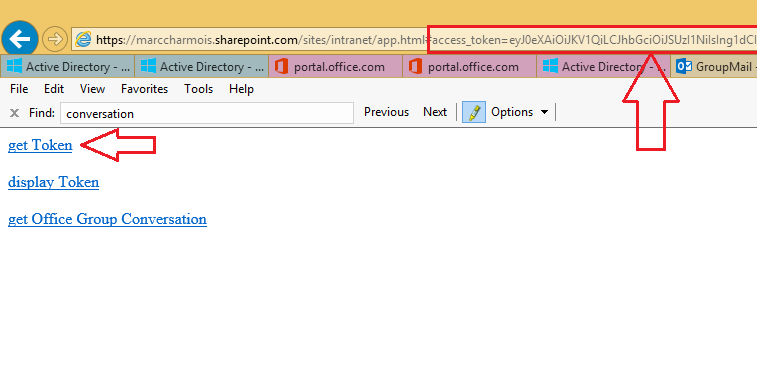Viewport: 757px width, 371px height.
Task: Open the Help menu
Action: click(x=241, y=89)
